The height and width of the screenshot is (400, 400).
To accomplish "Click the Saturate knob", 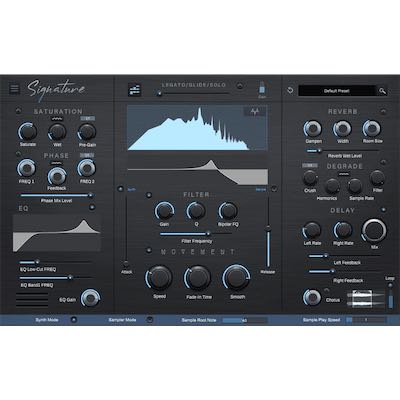I will pyautogui.click(x=28, y=132).
